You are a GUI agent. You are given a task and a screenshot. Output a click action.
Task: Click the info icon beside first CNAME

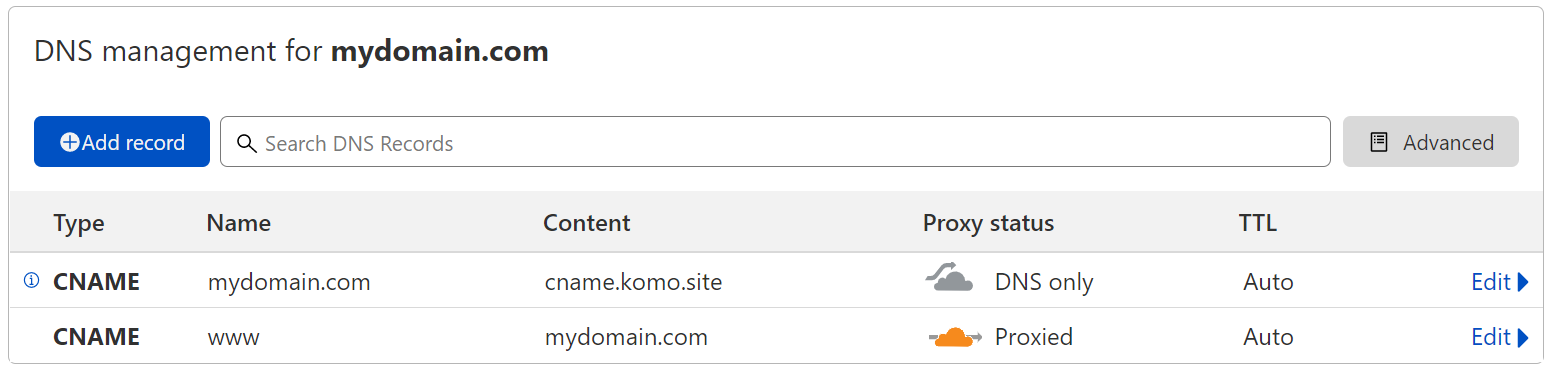pos(31,282)
